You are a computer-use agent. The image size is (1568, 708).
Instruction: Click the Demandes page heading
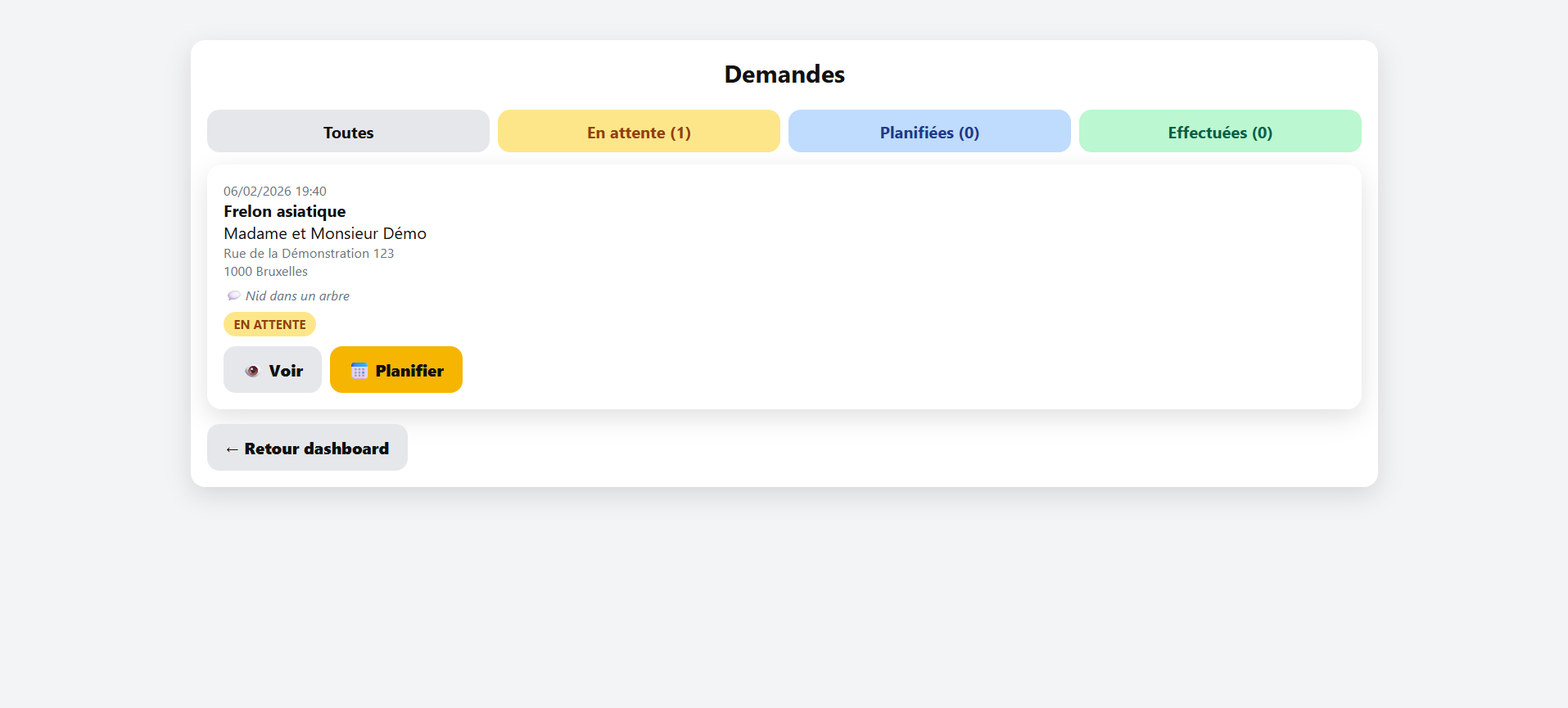pos(784,74)
